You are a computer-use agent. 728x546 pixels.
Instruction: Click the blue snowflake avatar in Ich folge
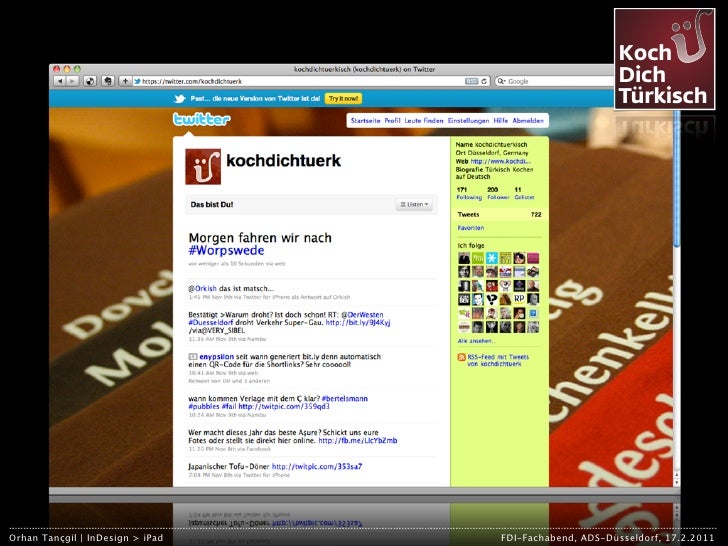pyautogui.click(x=492, y=258)
